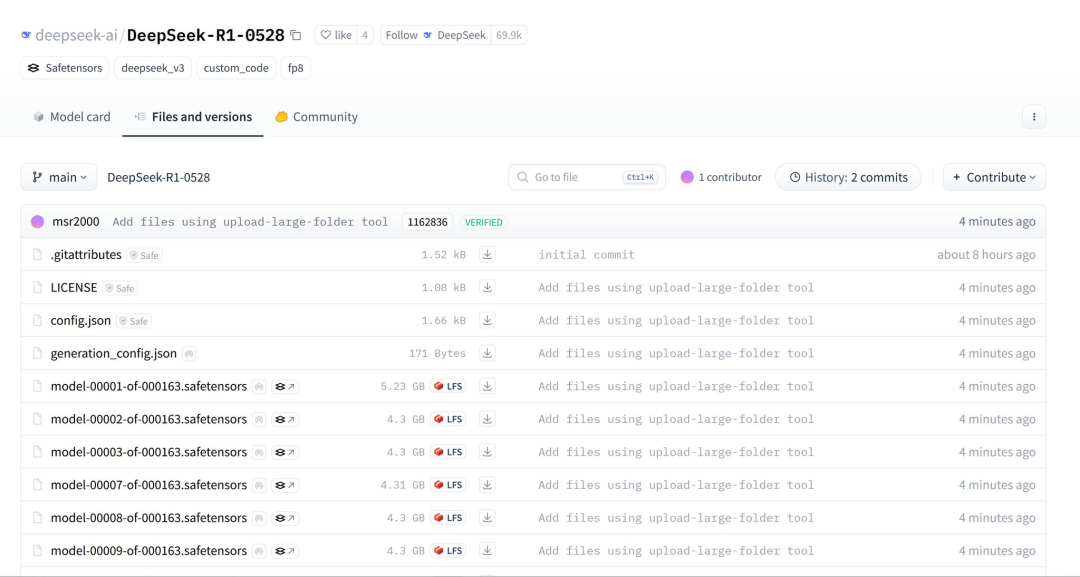The height and width of the screenshot is (577, 1080).
Task: Expand the Contribute dropdown
Action: pos(993,177)
